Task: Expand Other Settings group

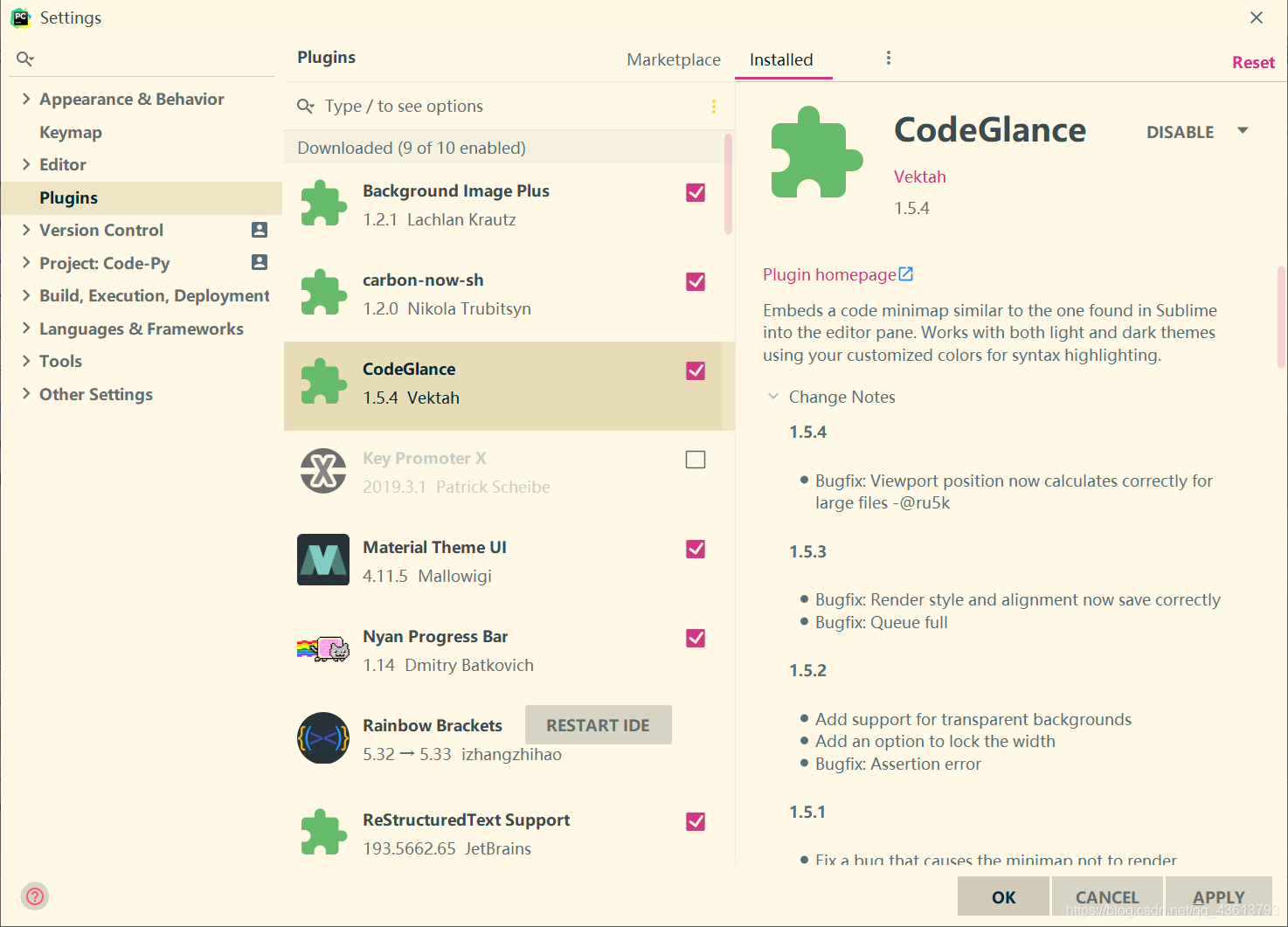Action: click(26, 394)
